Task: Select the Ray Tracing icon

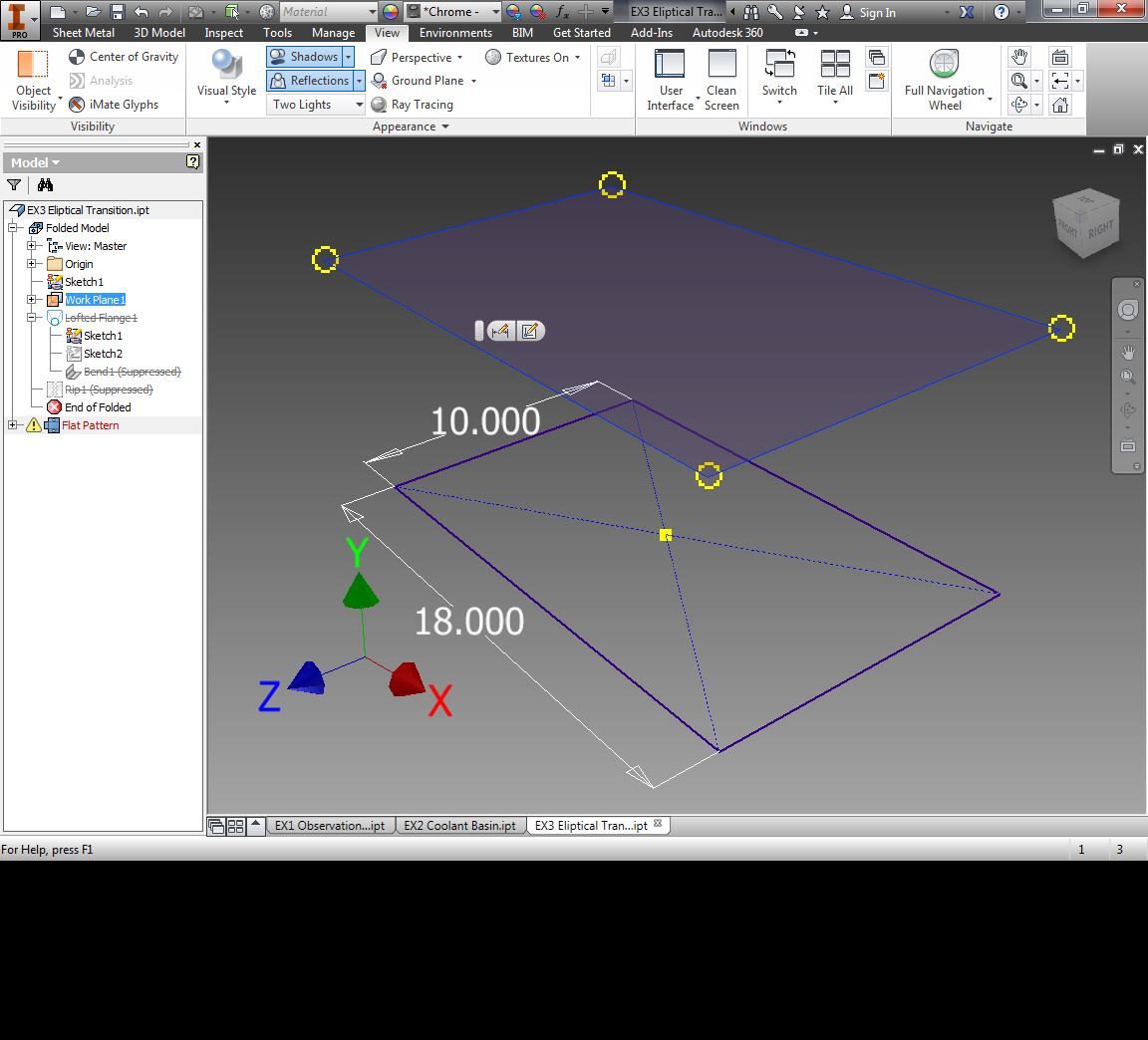Action: pyautogui.click(x=379, y=105)
